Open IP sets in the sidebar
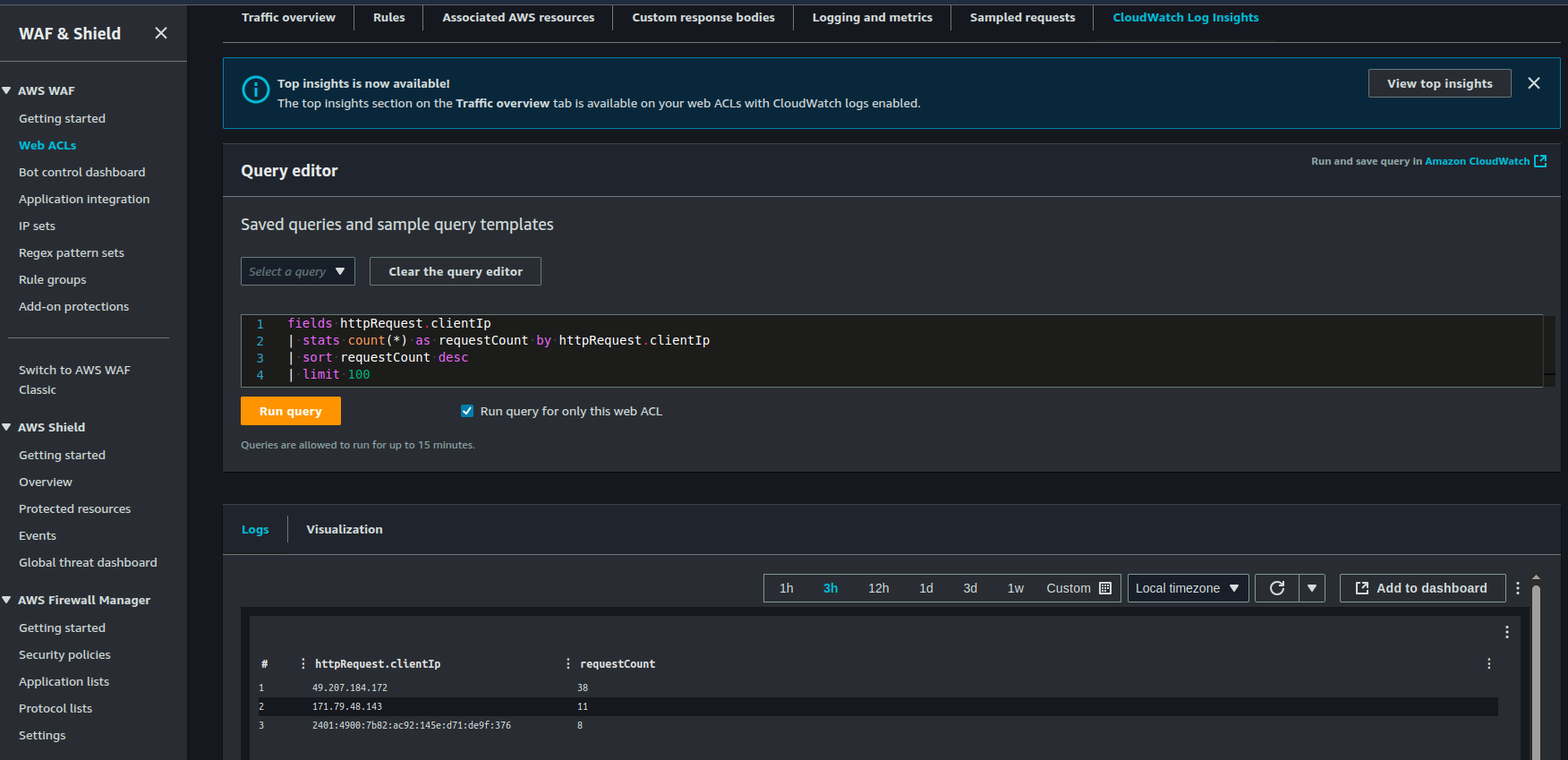1568x760 pixels. click(x=37, y=226)
